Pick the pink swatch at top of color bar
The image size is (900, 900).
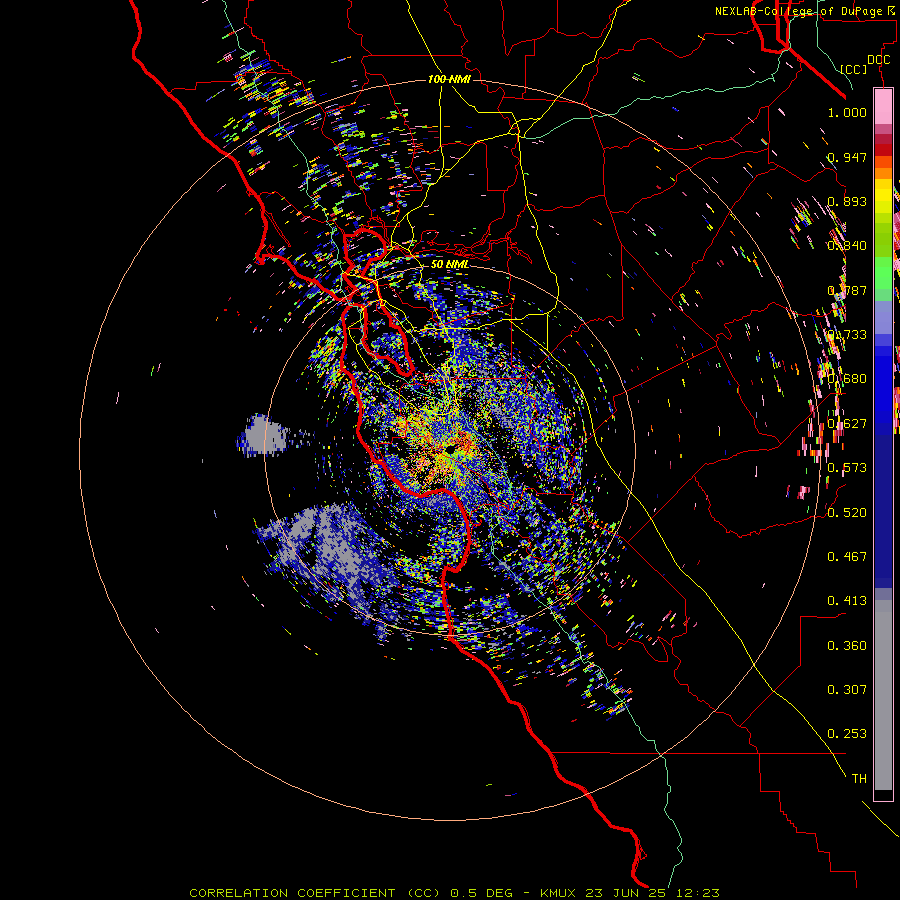click(883, 106)
